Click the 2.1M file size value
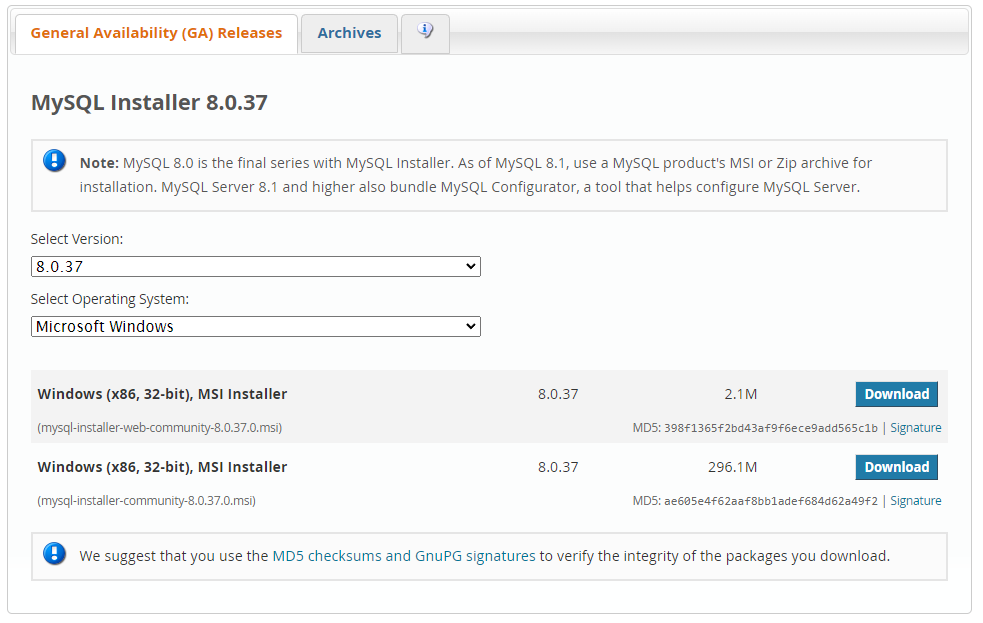 point(740,394)
